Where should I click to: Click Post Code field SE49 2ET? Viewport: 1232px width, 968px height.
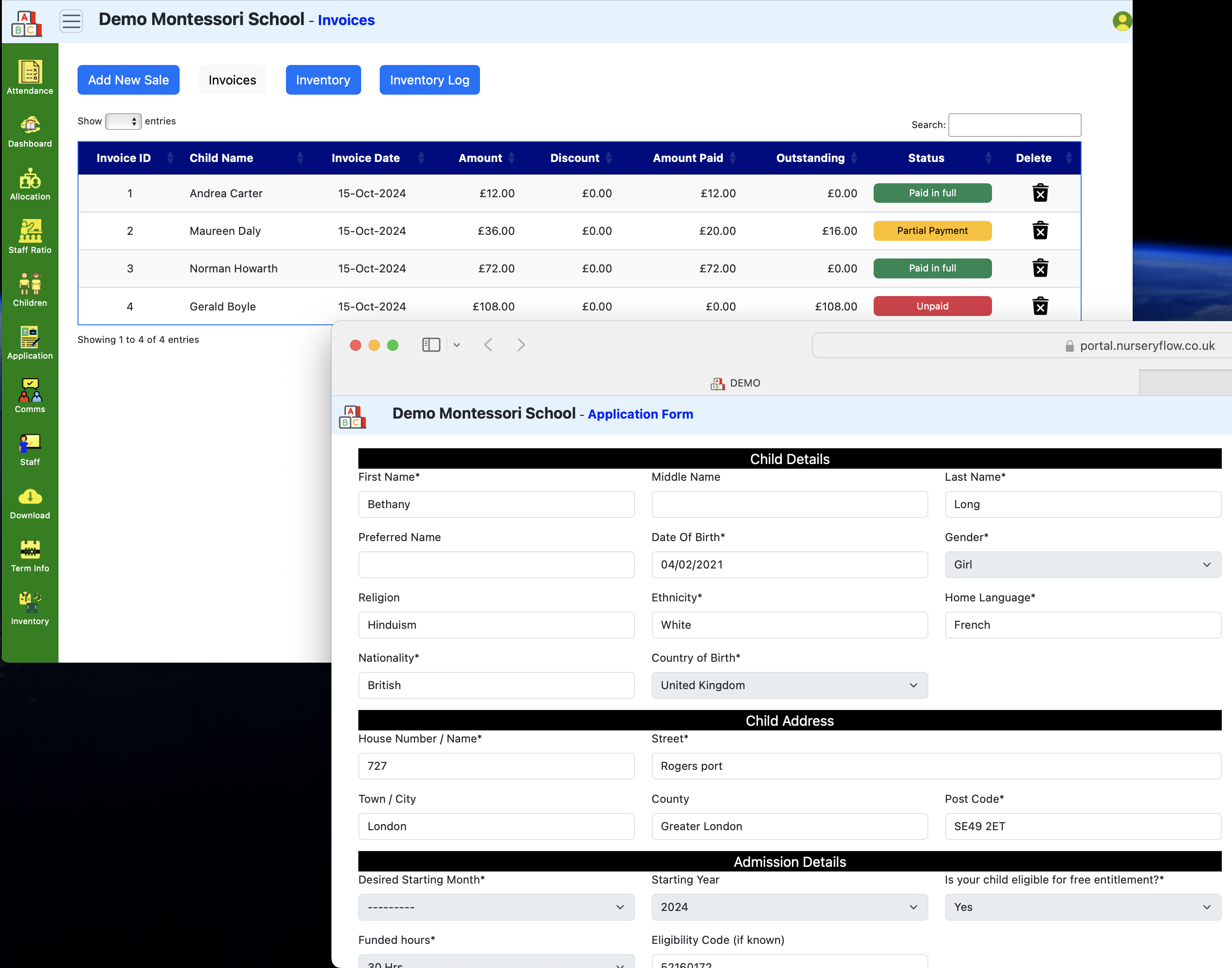(1083, 826)
